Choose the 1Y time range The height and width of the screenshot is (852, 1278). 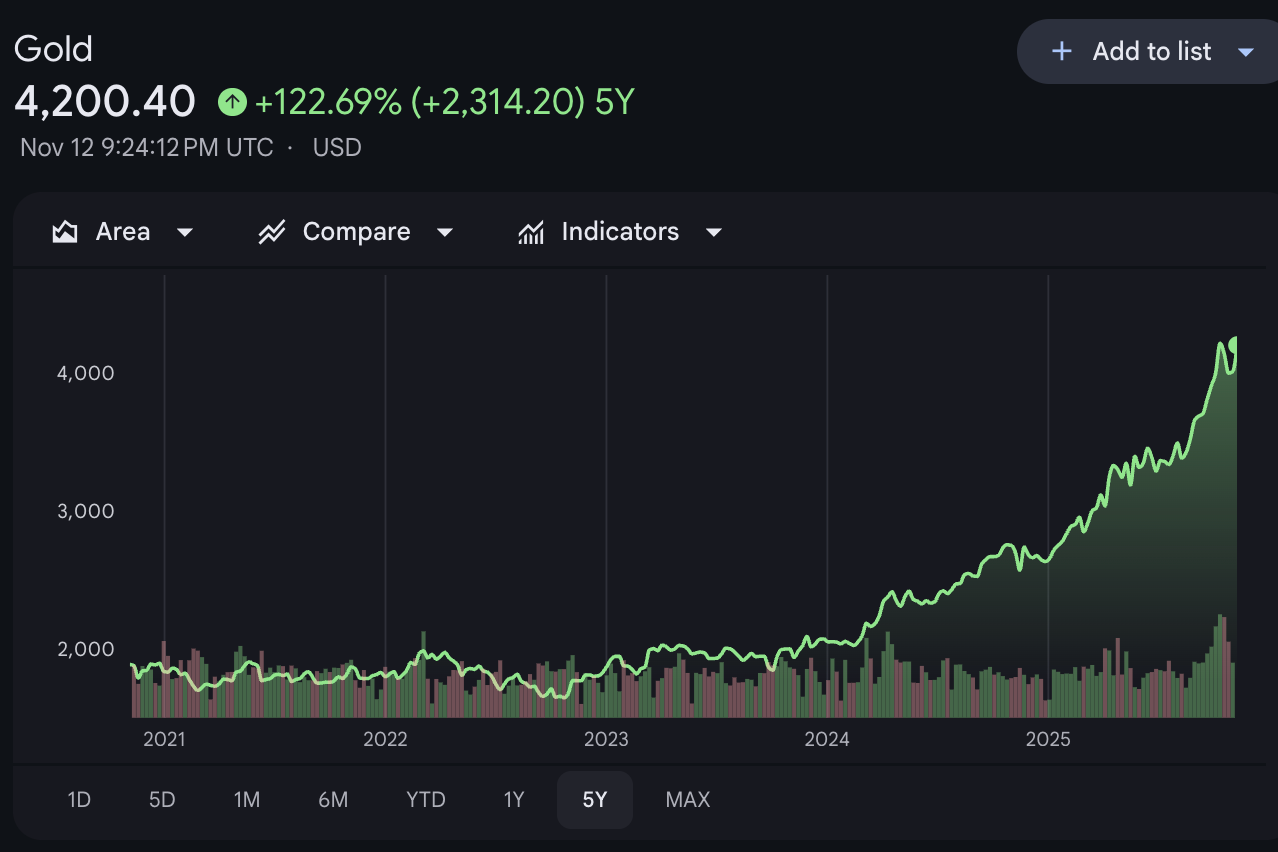513,800
